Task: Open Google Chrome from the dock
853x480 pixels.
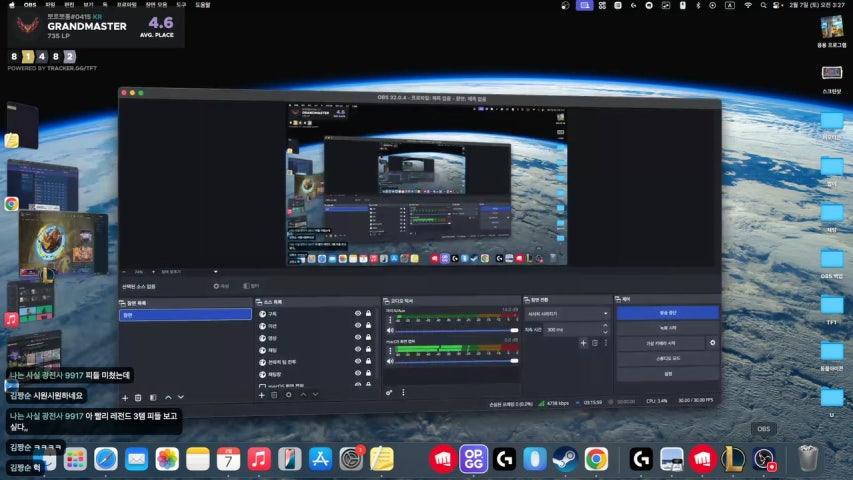Action: tap(596, 459)
